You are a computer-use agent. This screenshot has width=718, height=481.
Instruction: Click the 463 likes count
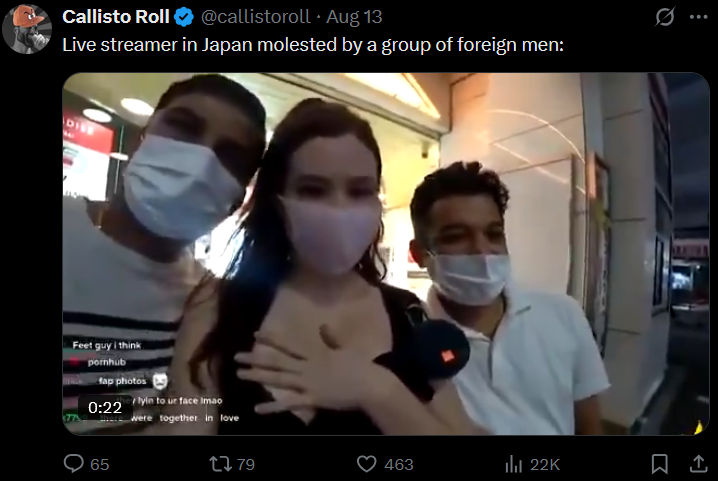click(x=399, y=465)
